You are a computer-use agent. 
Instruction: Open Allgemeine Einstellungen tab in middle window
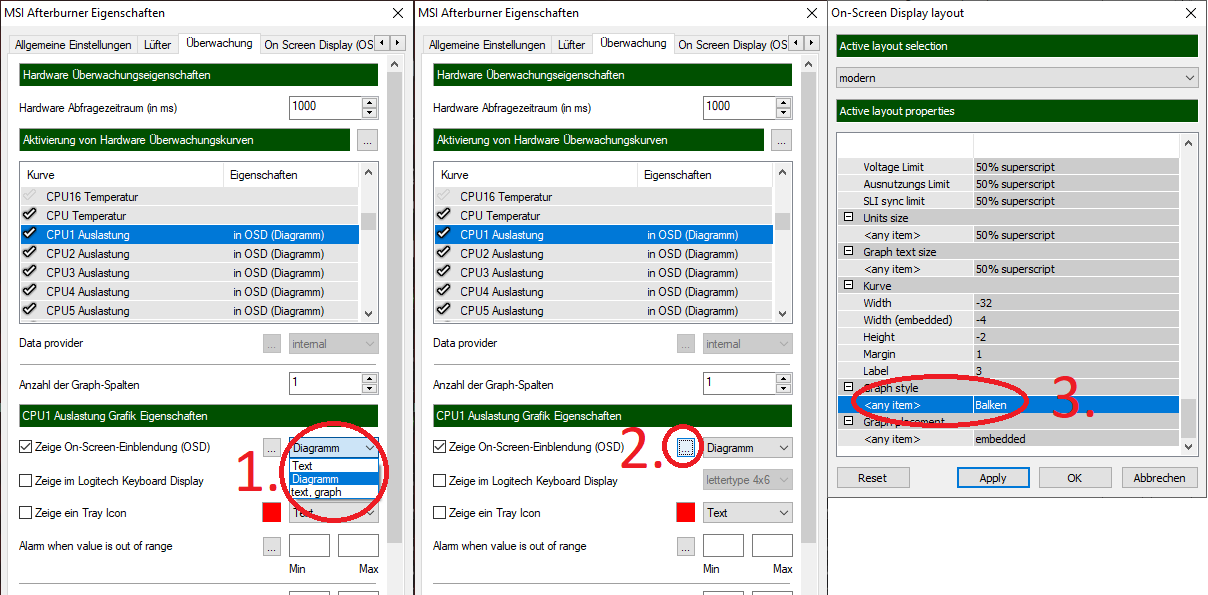coord(487,45)
